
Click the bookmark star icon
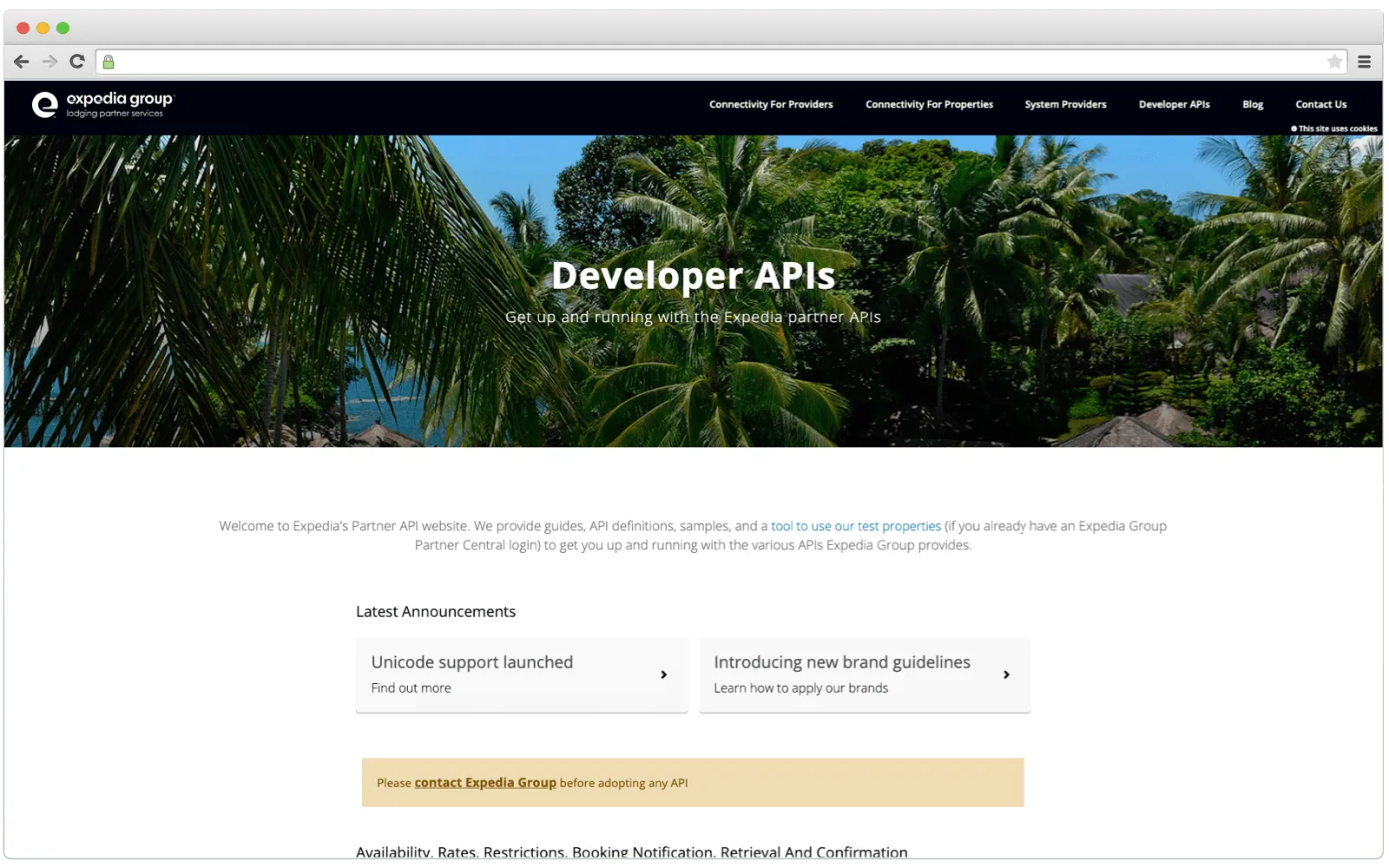coord(1334,62)
